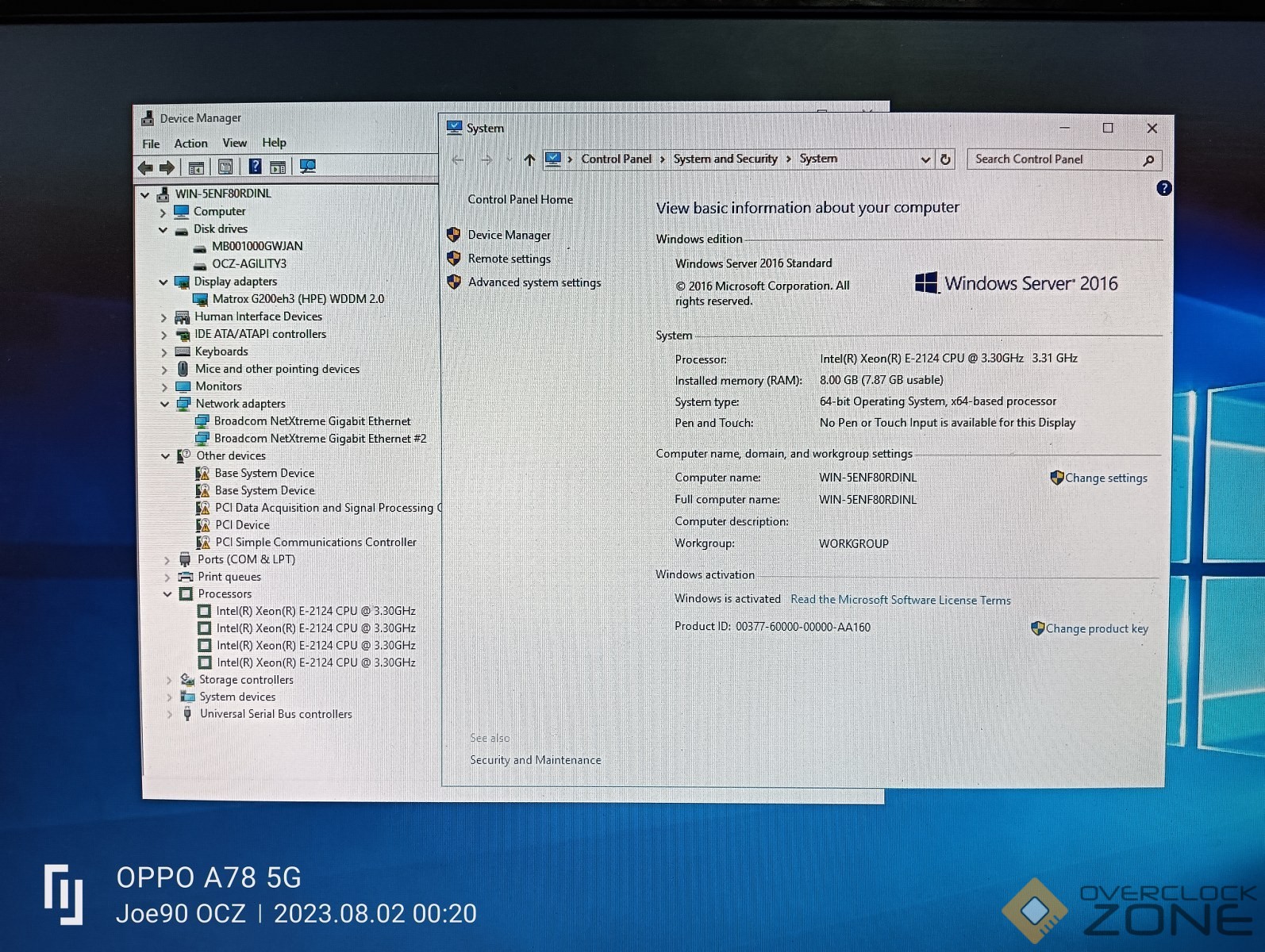Click Change product key link
Screen dimensions: 1265x952
tap(1097, 628)
